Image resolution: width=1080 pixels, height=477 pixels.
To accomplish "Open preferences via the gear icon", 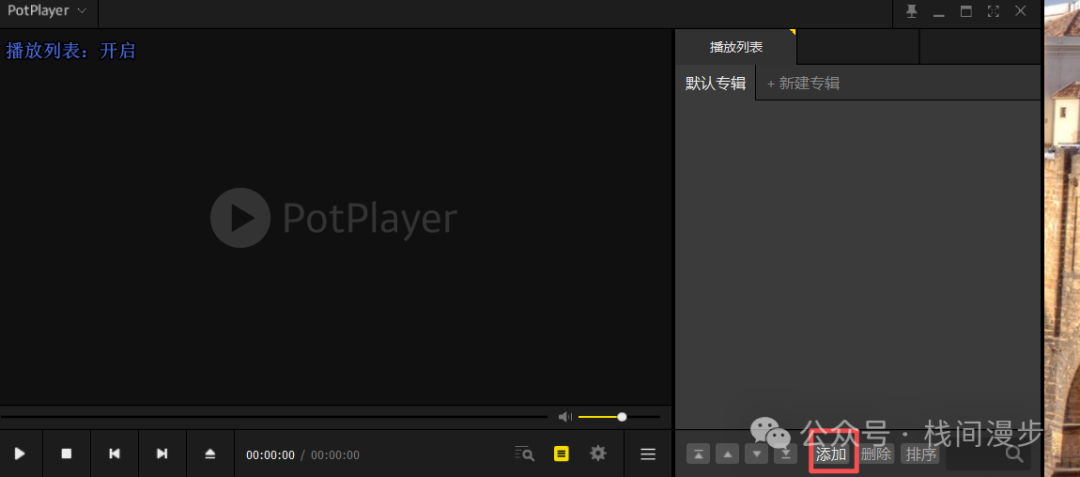I will tap(598, 453).
